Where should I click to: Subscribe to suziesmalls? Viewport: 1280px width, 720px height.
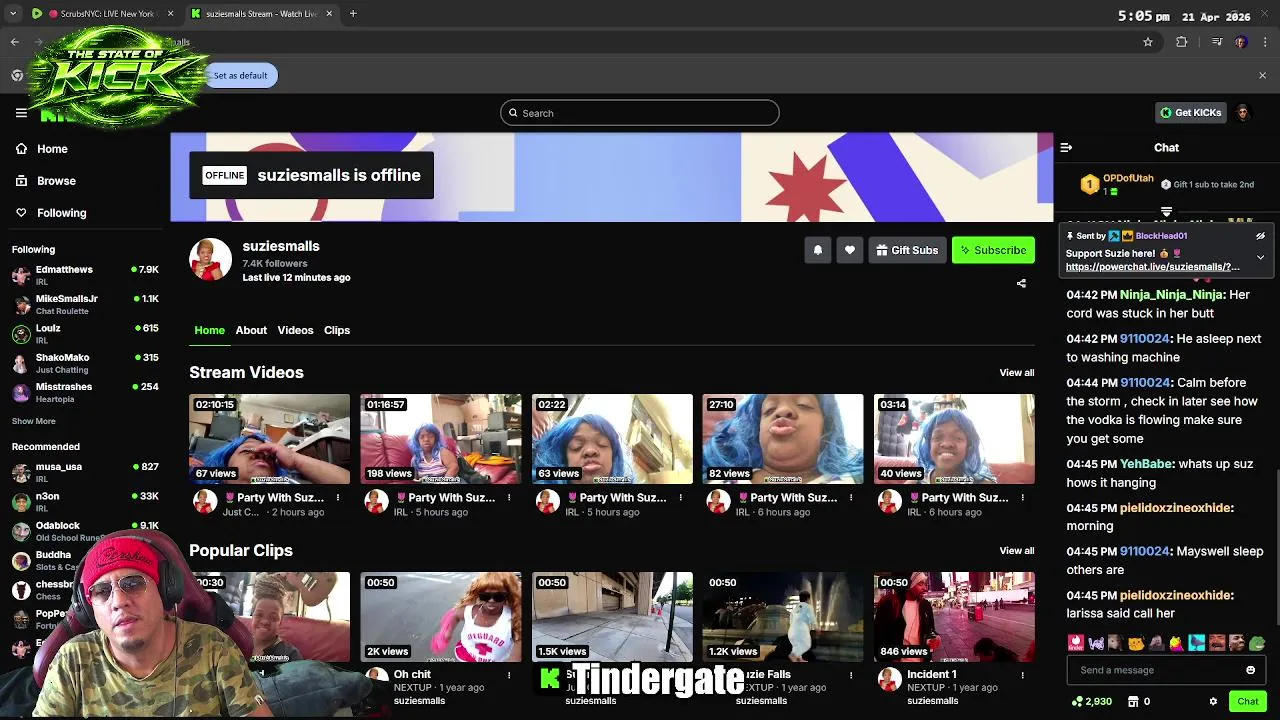tap(993, 250)
